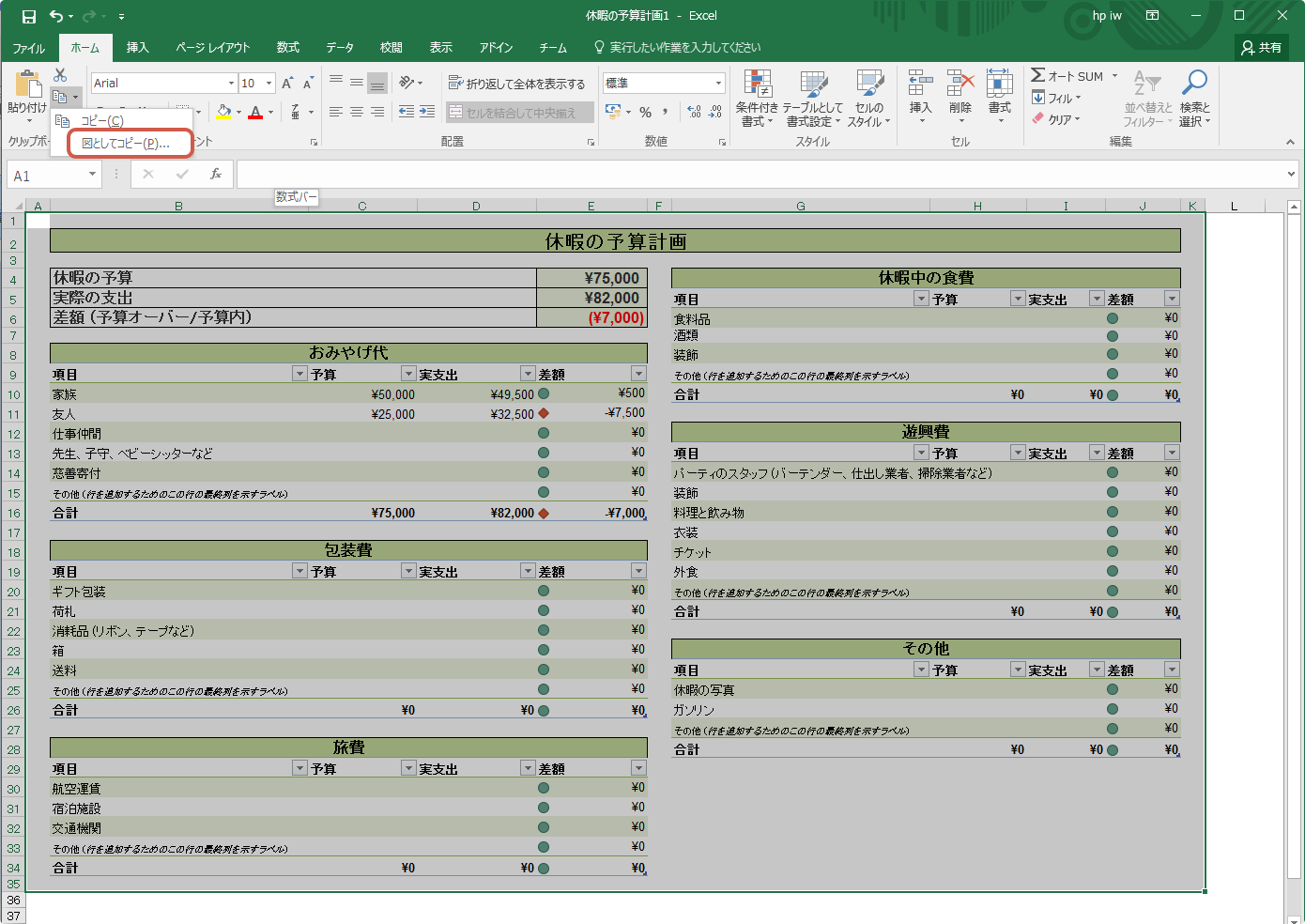
Task: Switch to the 校閲 ribbon tab
Action: (391, 48)
